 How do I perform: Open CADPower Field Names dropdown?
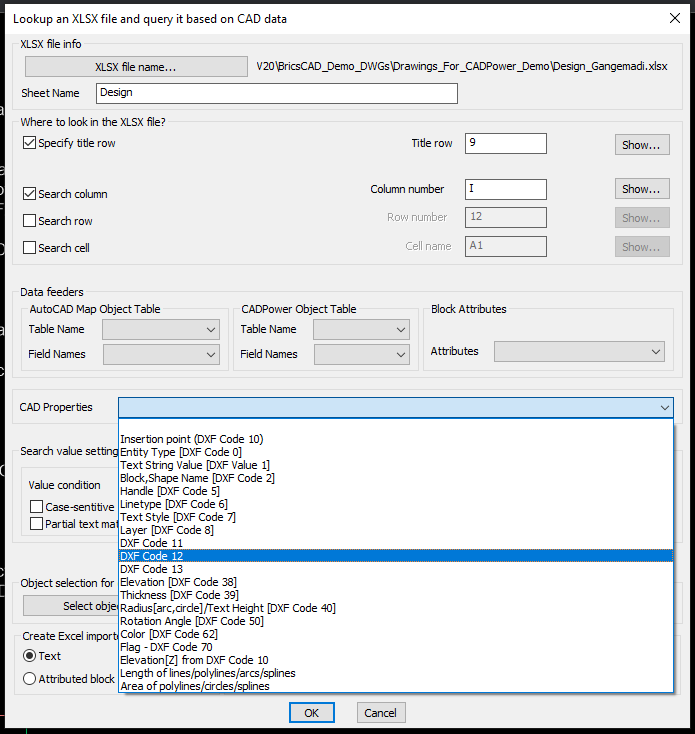pyautogui.click(x=361, y=354)
